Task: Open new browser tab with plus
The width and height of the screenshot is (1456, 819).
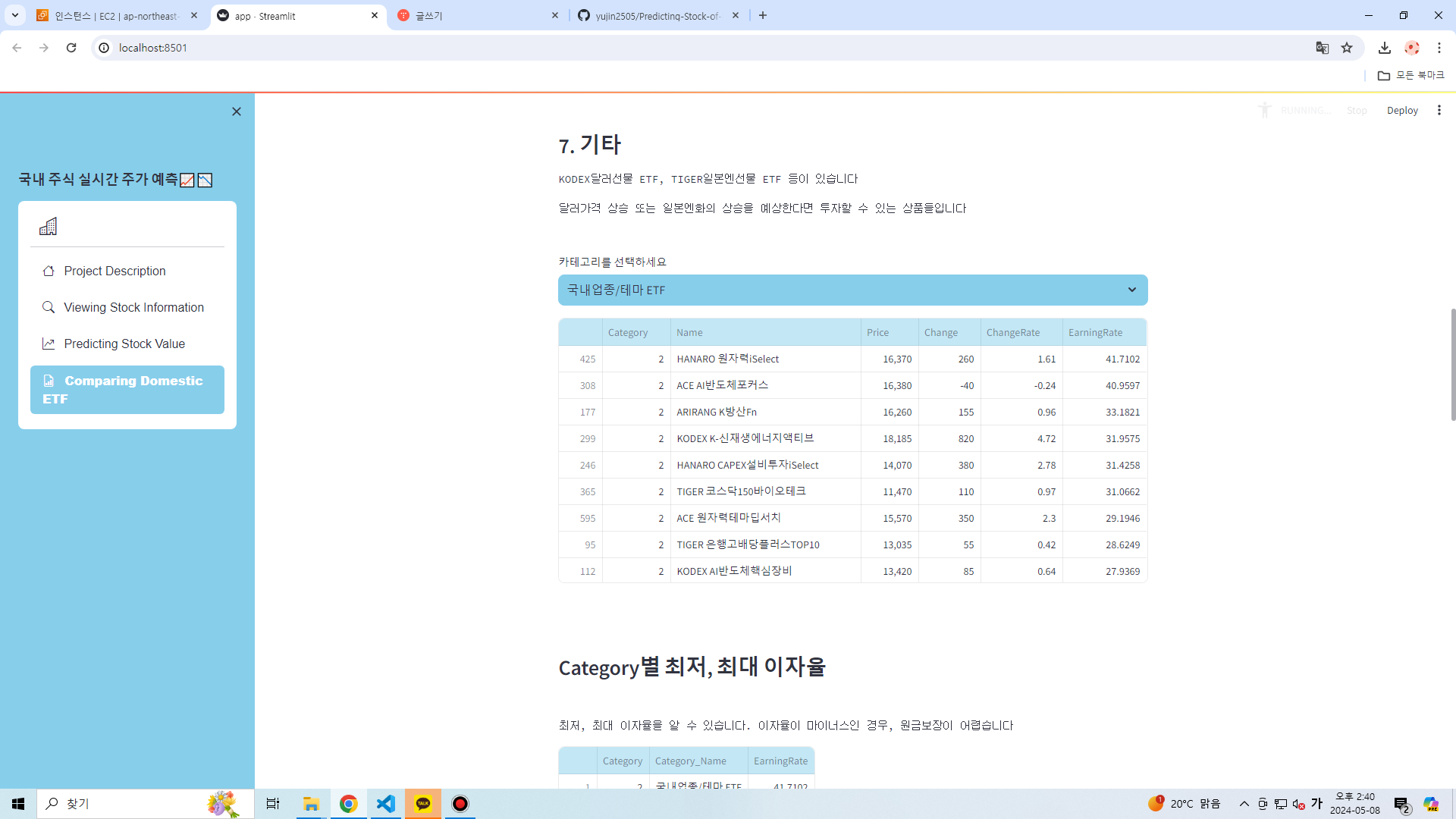Action: coord(763,15)
